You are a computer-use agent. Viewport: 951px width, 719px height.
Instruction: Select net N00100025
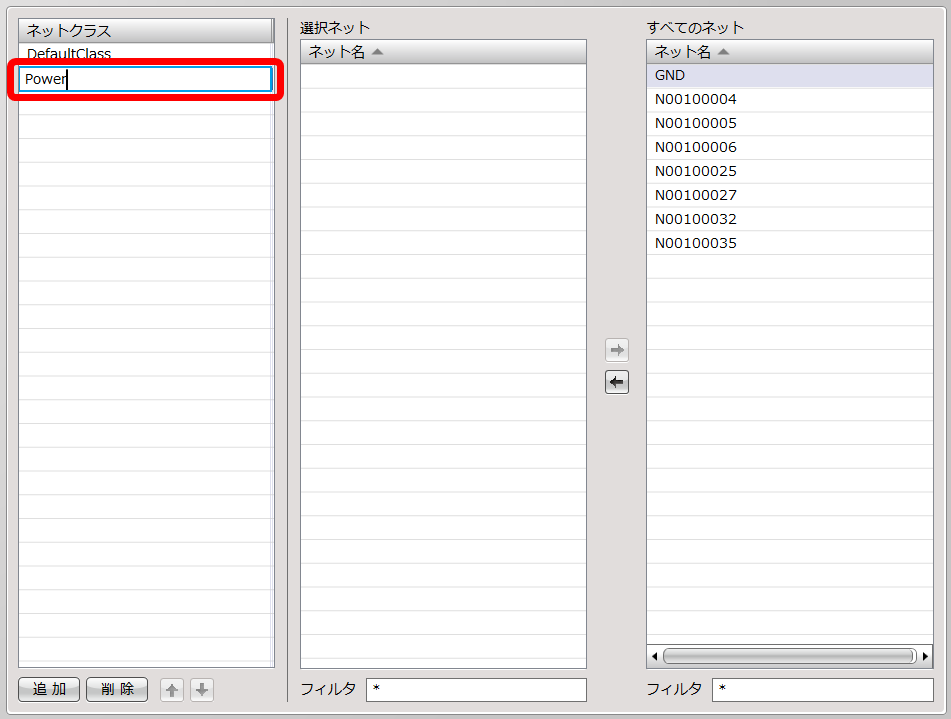pyautogui.click(x=695, y=172)
